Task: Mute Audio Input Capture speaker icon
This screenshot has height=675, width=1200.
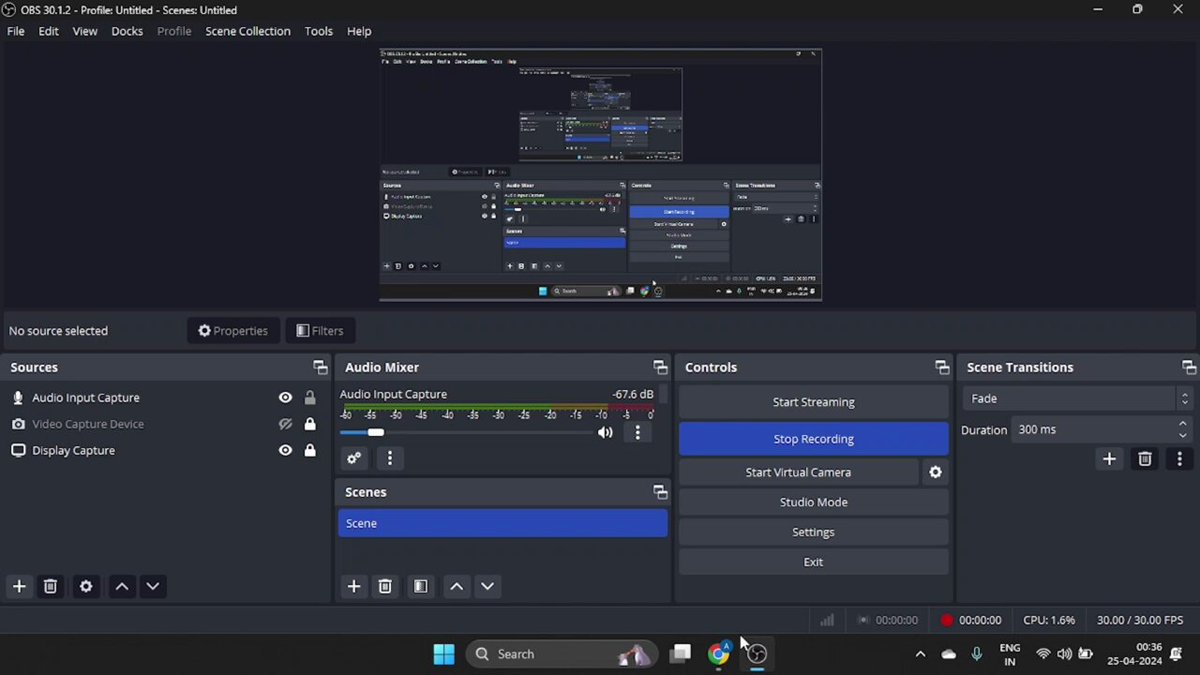Action: (605, 432)
